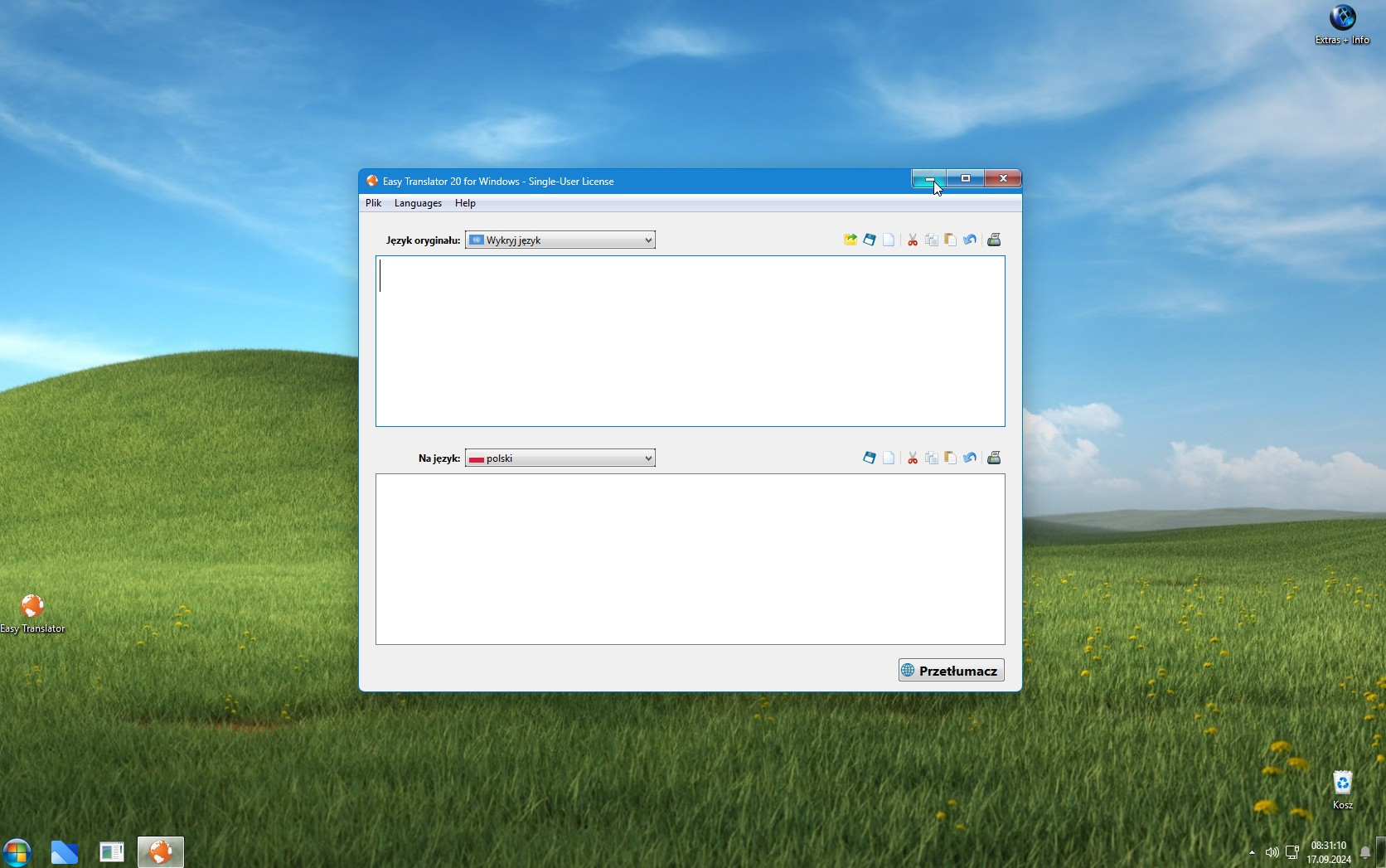This screenshot has height=868, width=1386.
Task: Open the Easy Translator desktop shortcut
Action: 32,613
